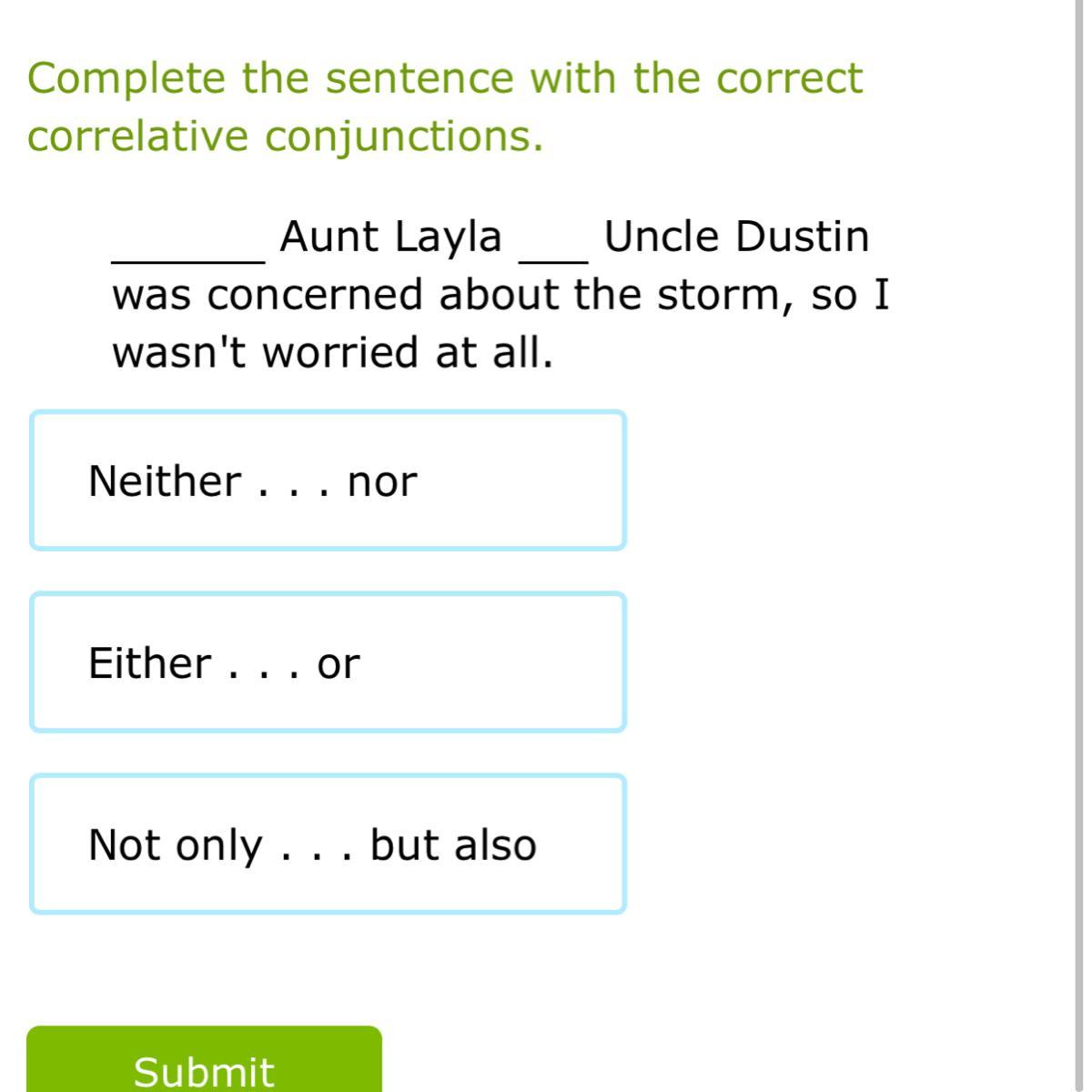This screenshot has width=1092, height=1092.
Task: Click the word "or" in second choice
Action: (339, 663)
